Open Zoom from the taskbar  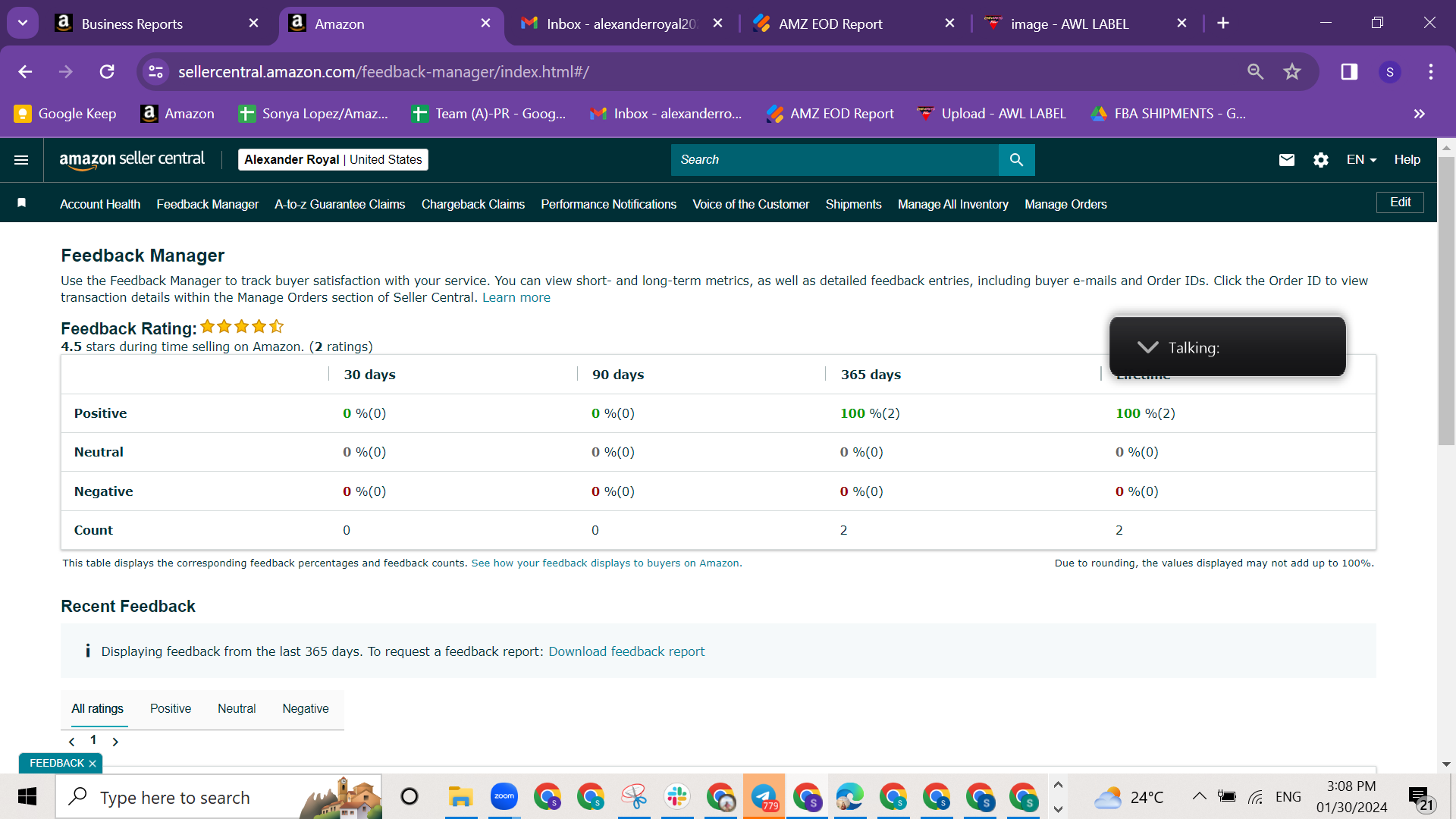504,797
